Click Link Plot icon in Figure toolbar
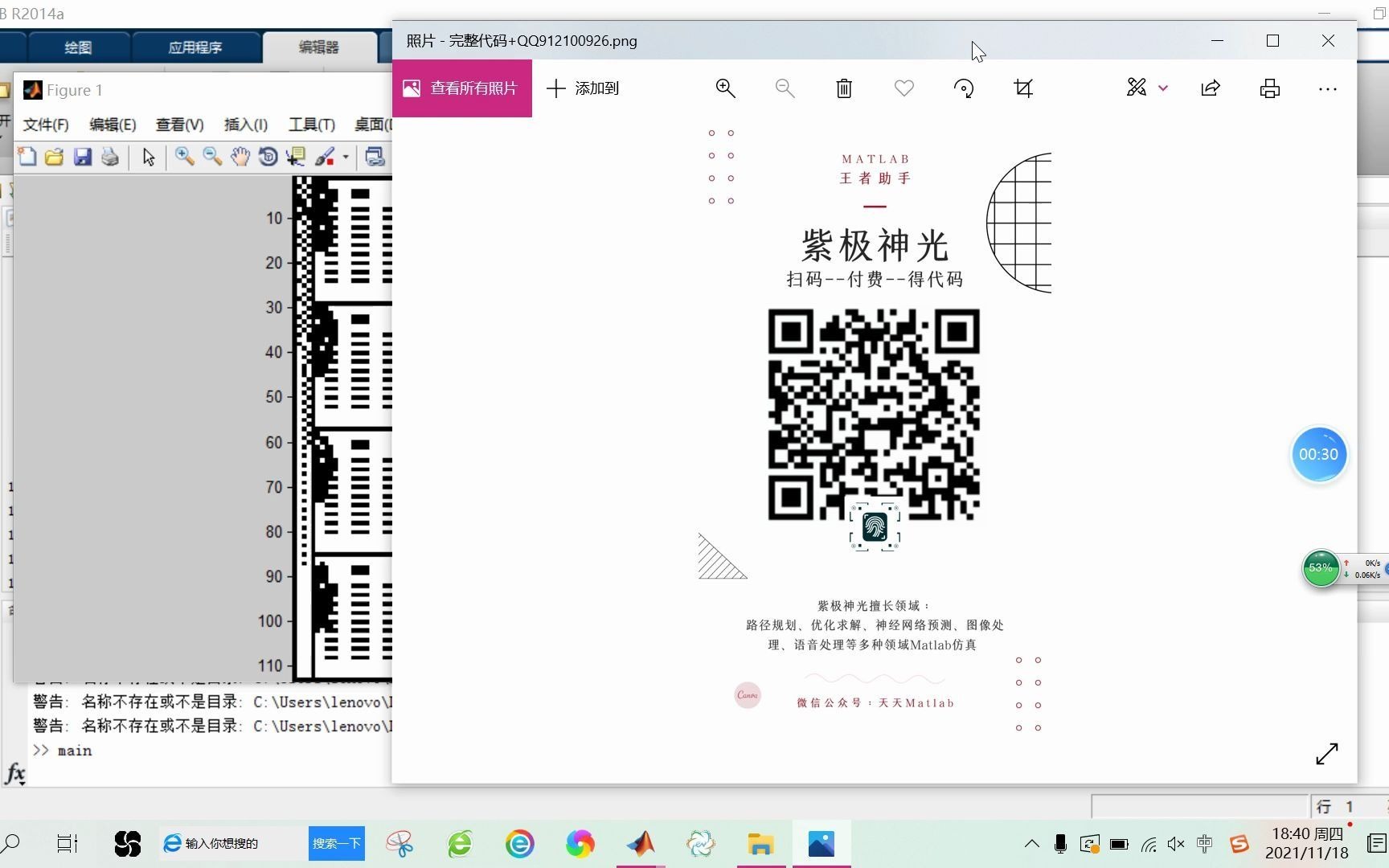This screenshot has height=868, width=1389. coord(375,157)
